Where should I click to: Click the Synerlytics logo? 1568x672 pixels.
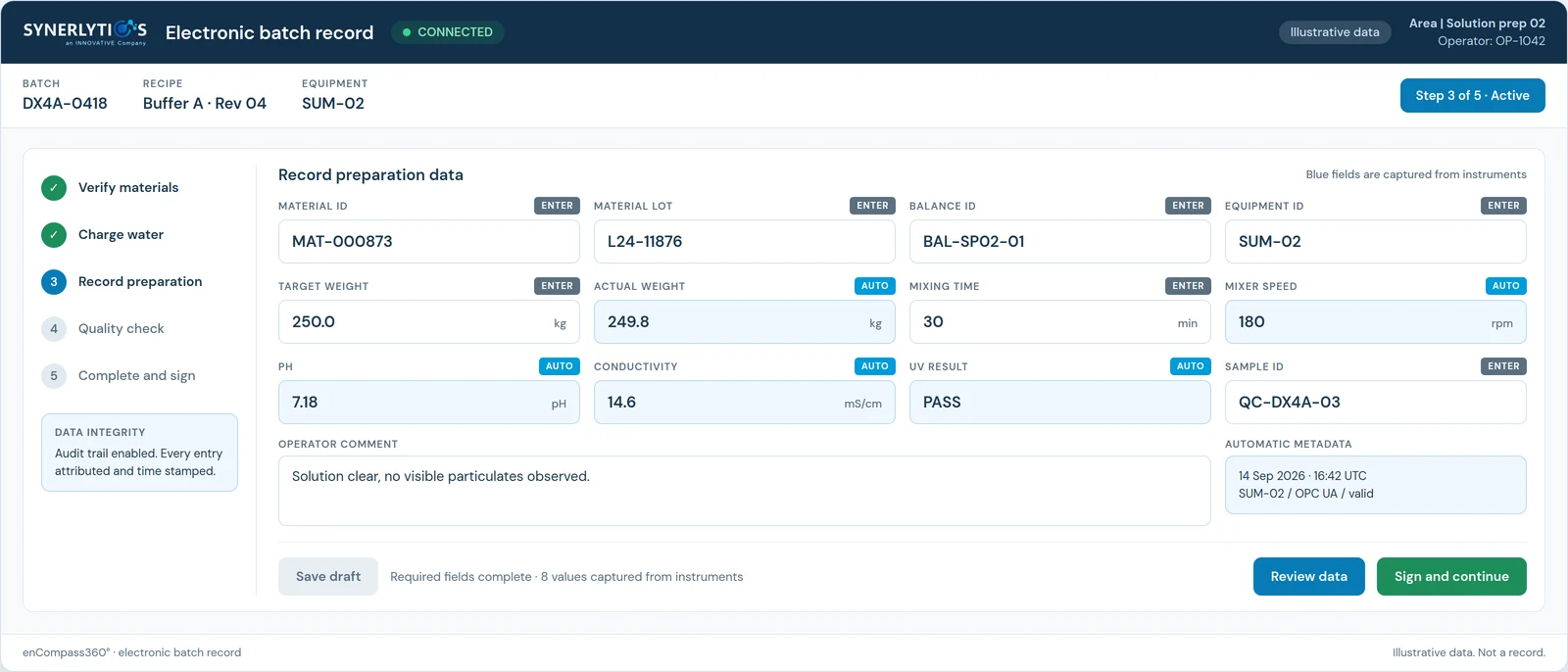click(85, 32)
